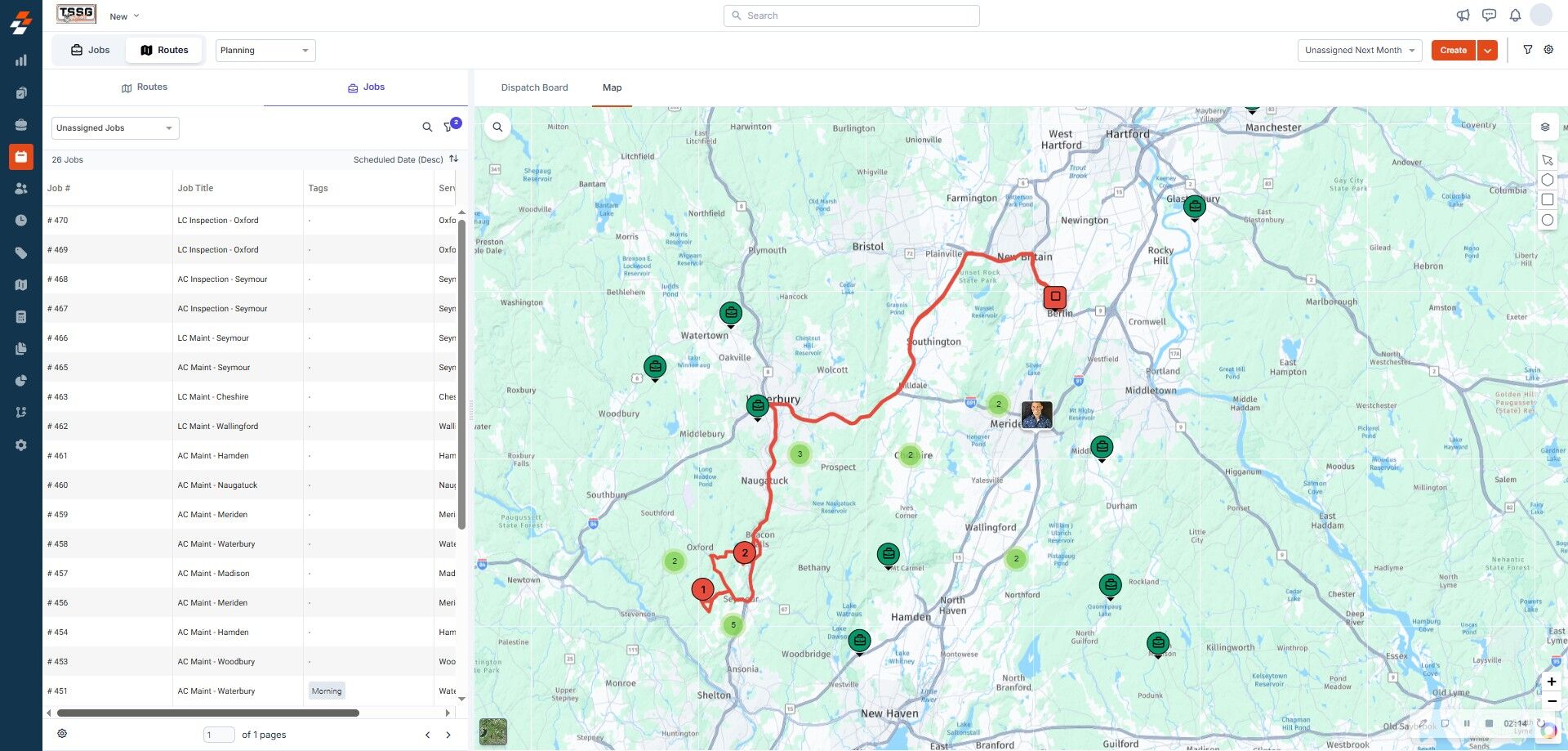
Task: Open the pie chart reports icon in sidebar
Action: (x=21, y=381)
